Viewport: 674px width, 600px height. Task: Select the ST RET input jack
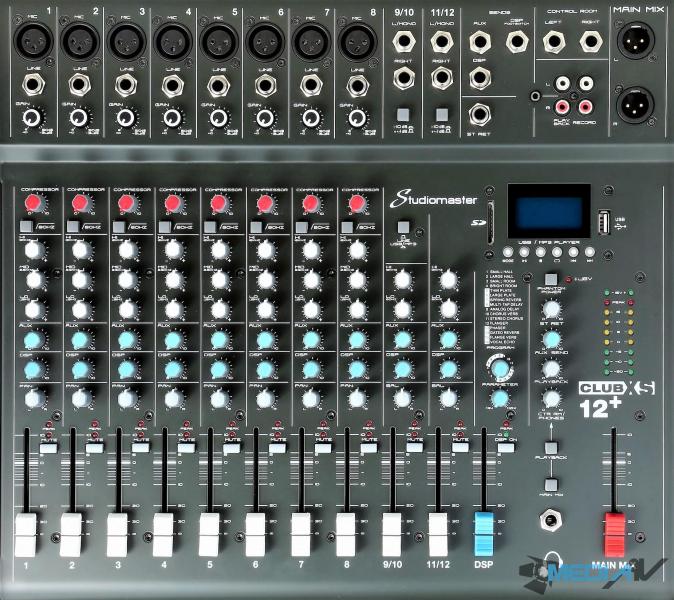[x=480, y=114]
